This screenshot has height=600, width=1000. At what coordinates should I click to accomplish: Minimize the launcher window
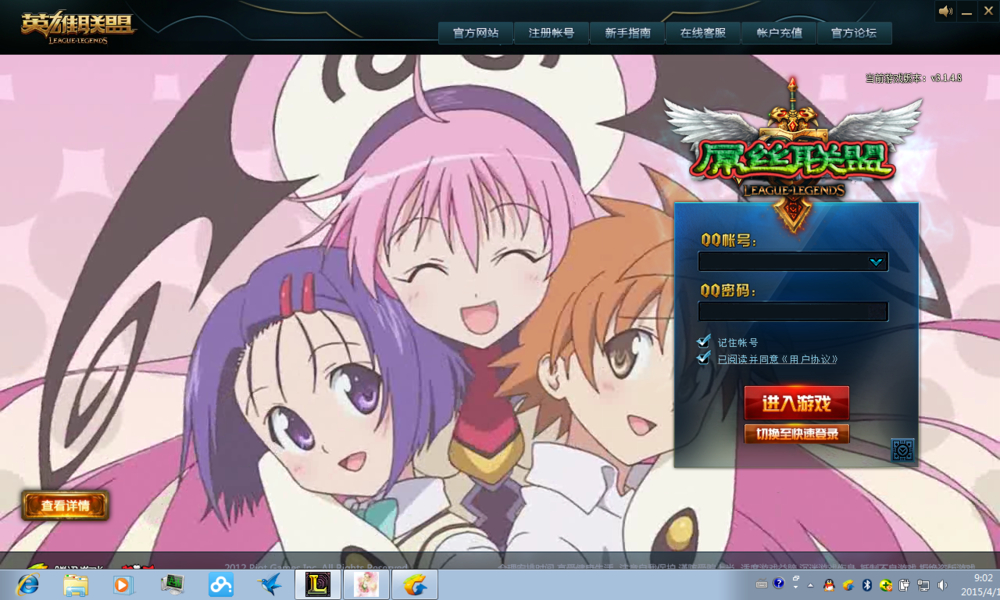click(x=967, y=12)
